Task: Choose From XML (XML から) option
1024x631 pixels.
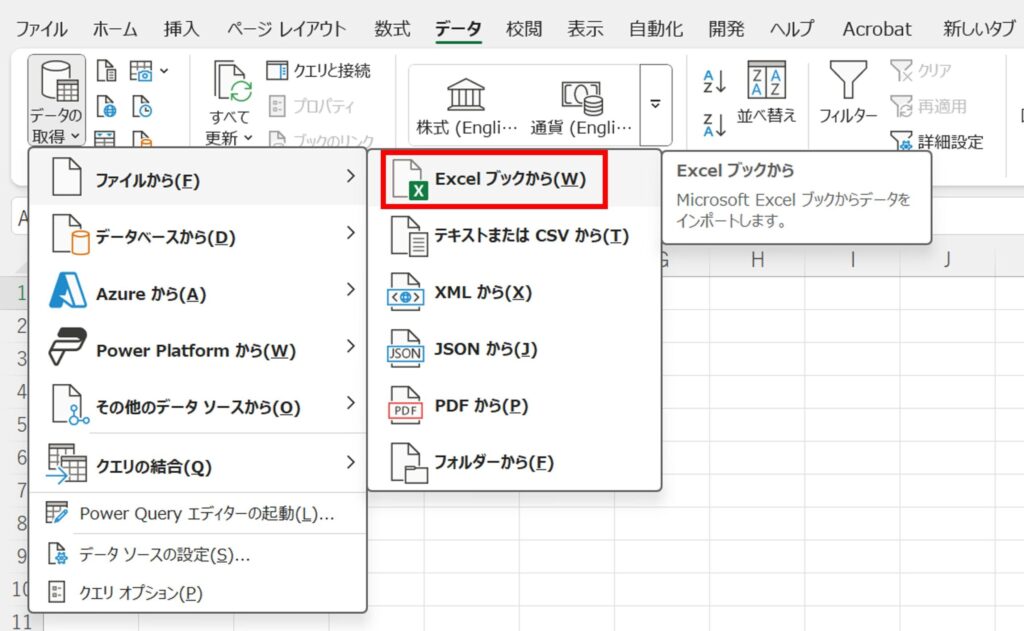Action: coord(514,293)
